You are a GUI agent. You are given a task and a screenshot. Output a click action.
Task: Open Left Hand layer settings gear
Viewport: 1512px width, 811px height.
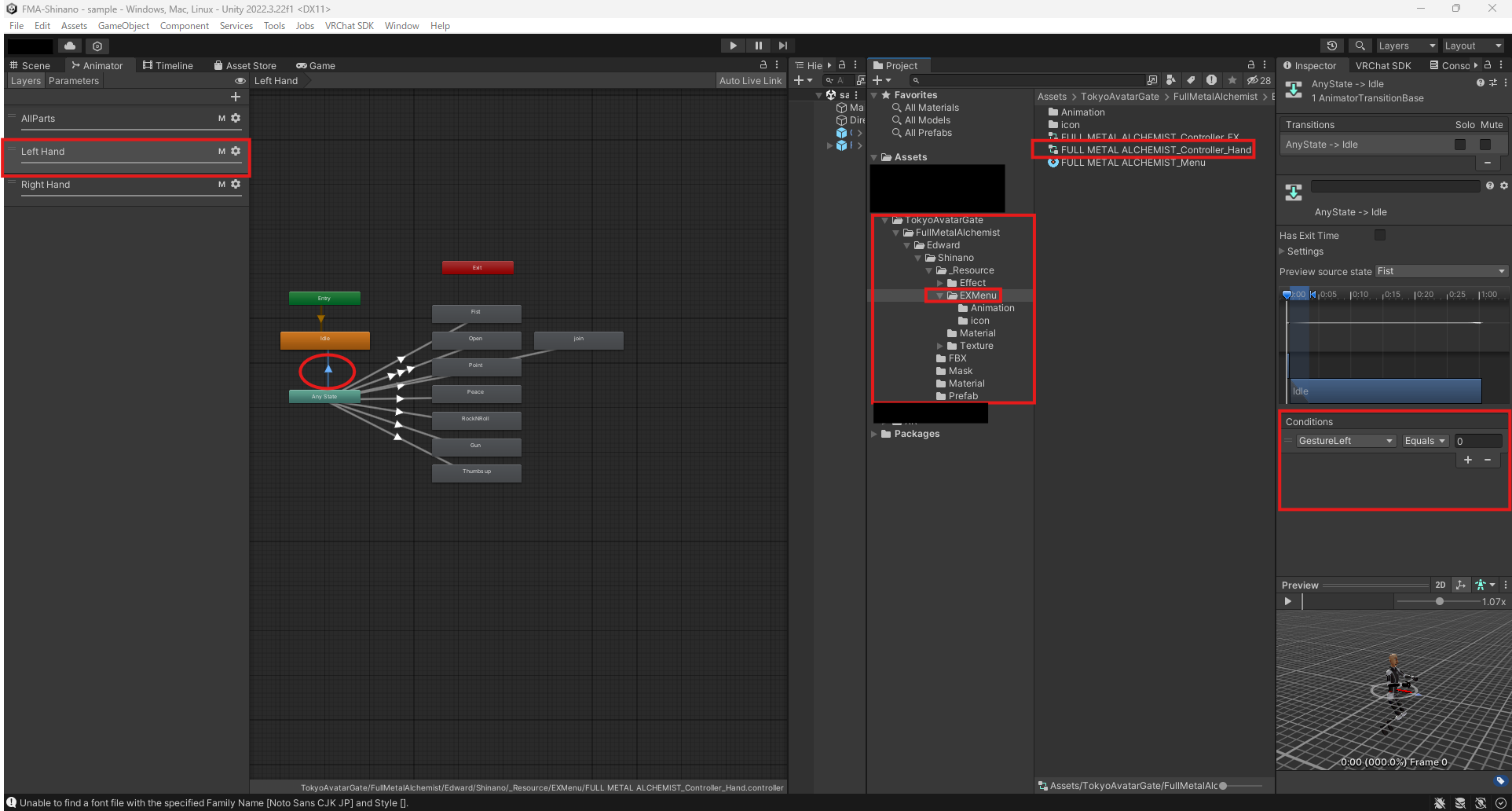[x=236, y=151]
